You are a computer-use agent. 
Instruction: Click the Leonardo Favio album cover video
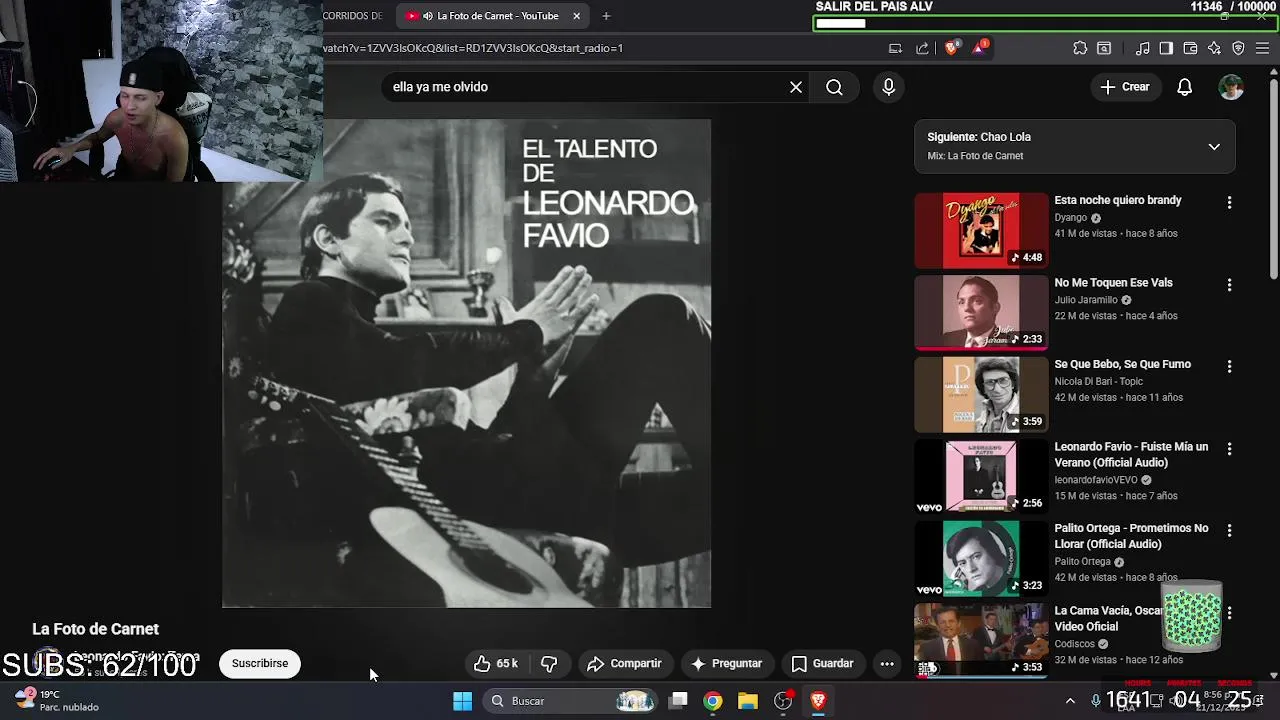click(x=467, y=364)
